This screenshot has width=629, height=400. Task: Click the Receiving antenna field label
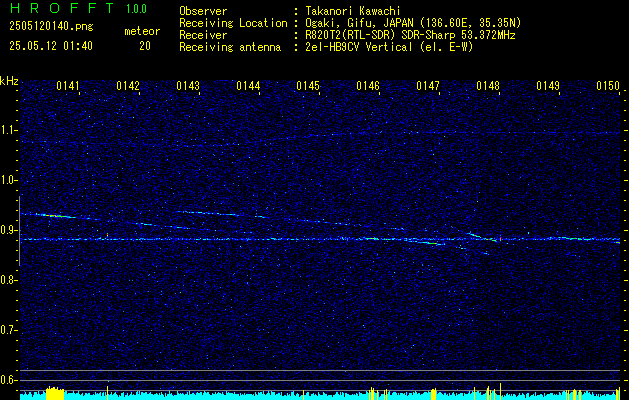coord(230,47)
